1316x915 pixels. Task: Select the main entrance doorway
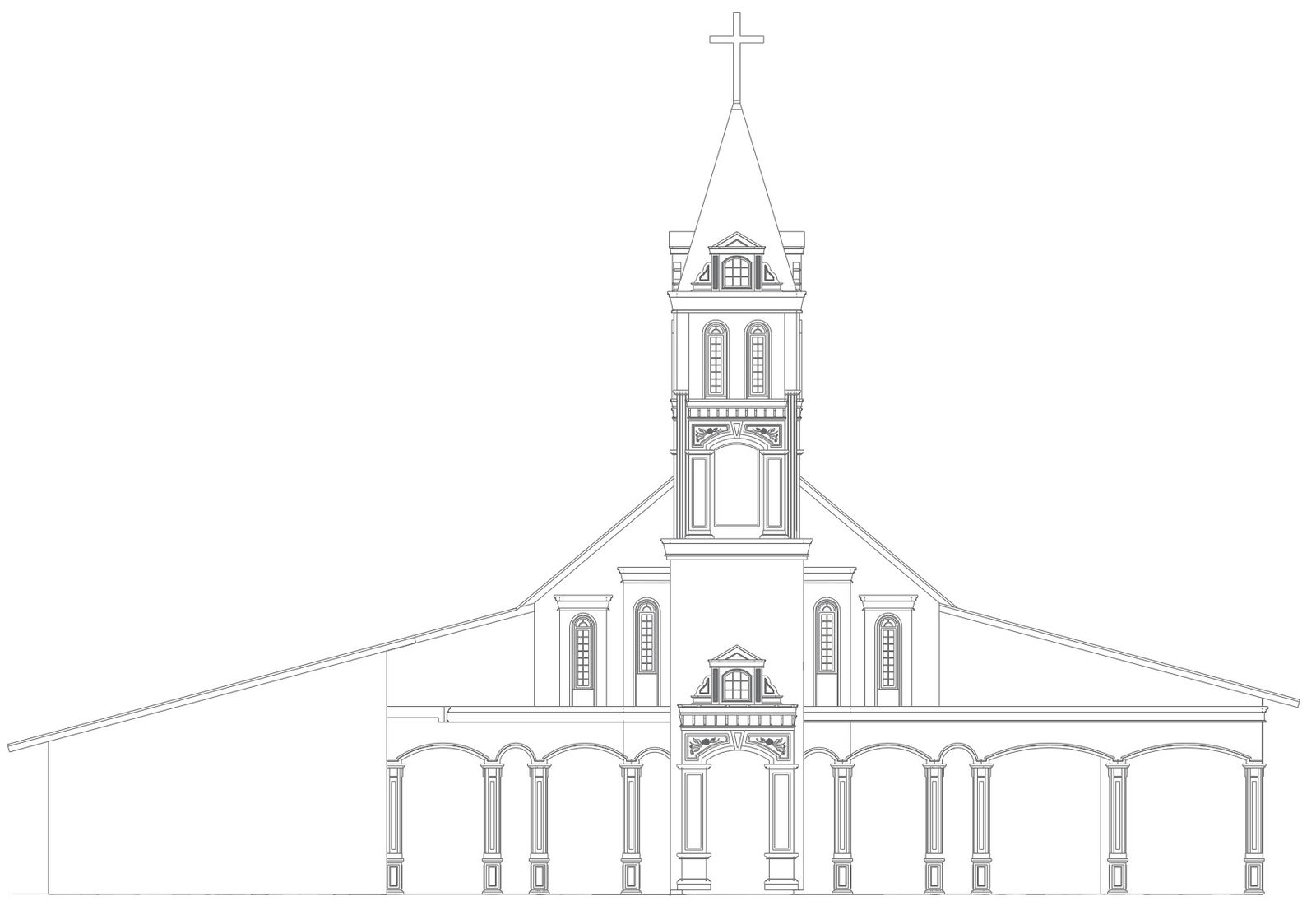pyautogui.click(x=736, y=823)
